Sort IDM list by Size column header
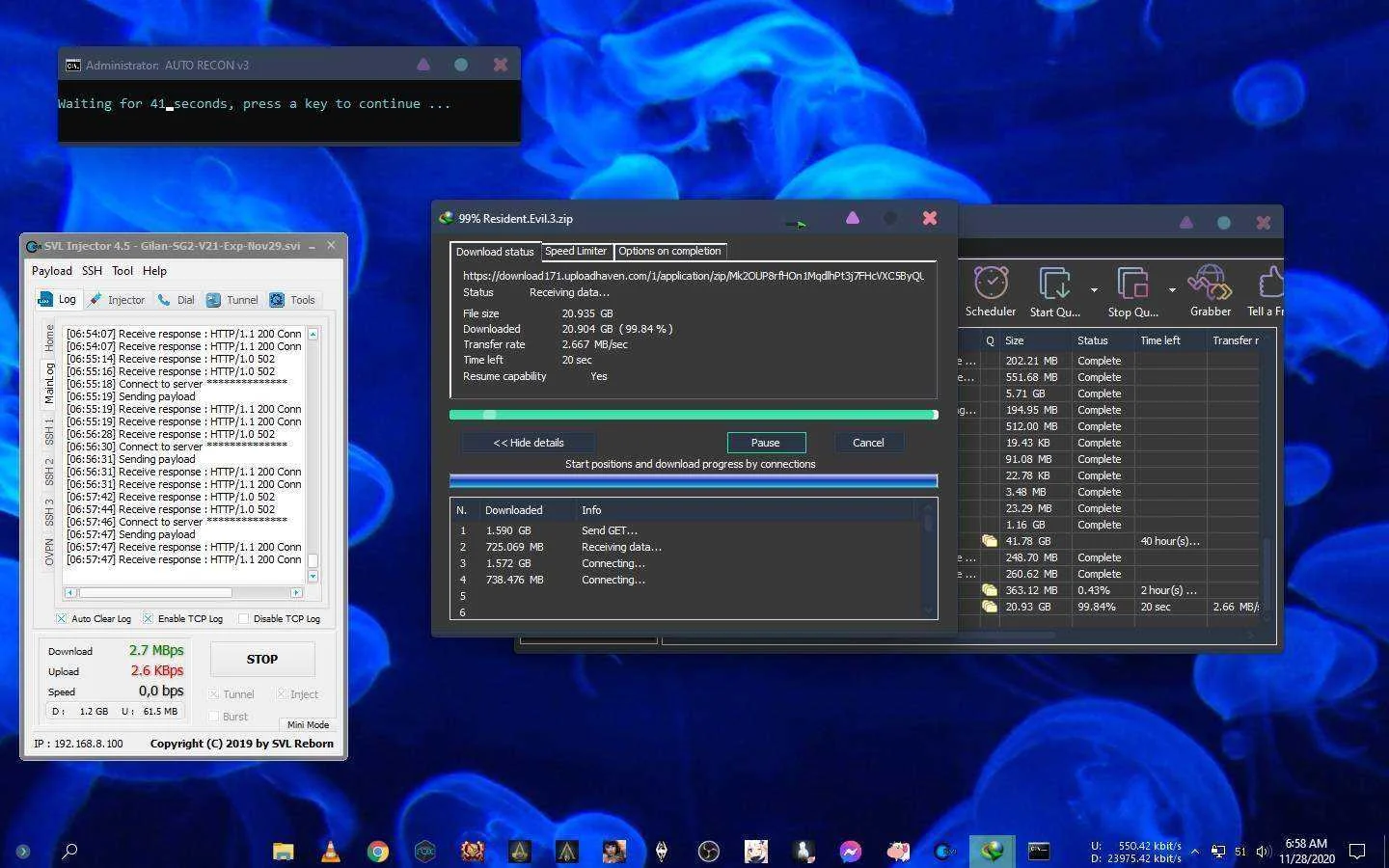Image resolution: width=1389 pixels, height=868 pixels. coord(1035,340)
